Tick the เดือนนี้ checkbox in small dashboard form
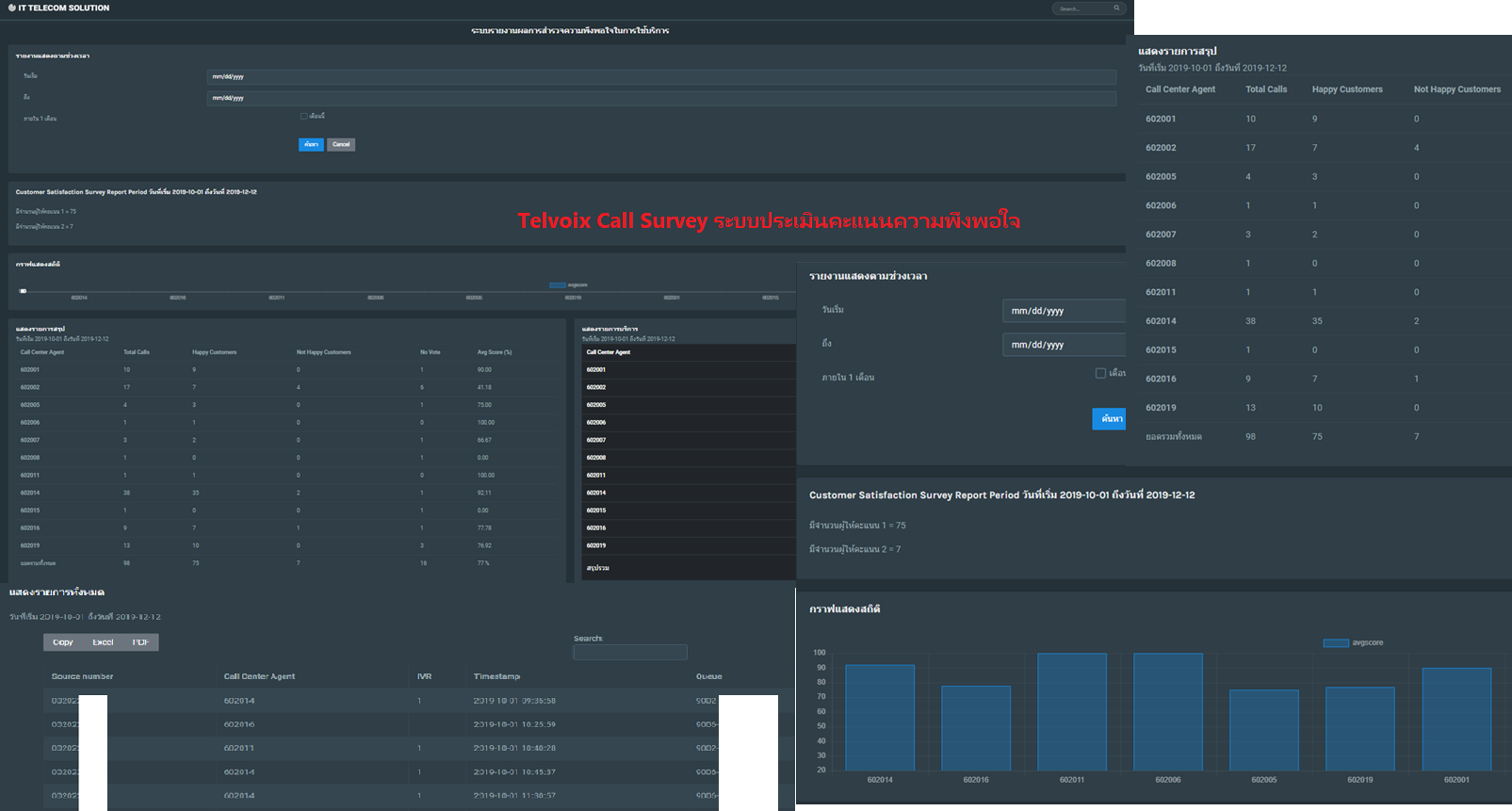The width and height of the screenshot is (1512, 811). (x=303, y=116)
